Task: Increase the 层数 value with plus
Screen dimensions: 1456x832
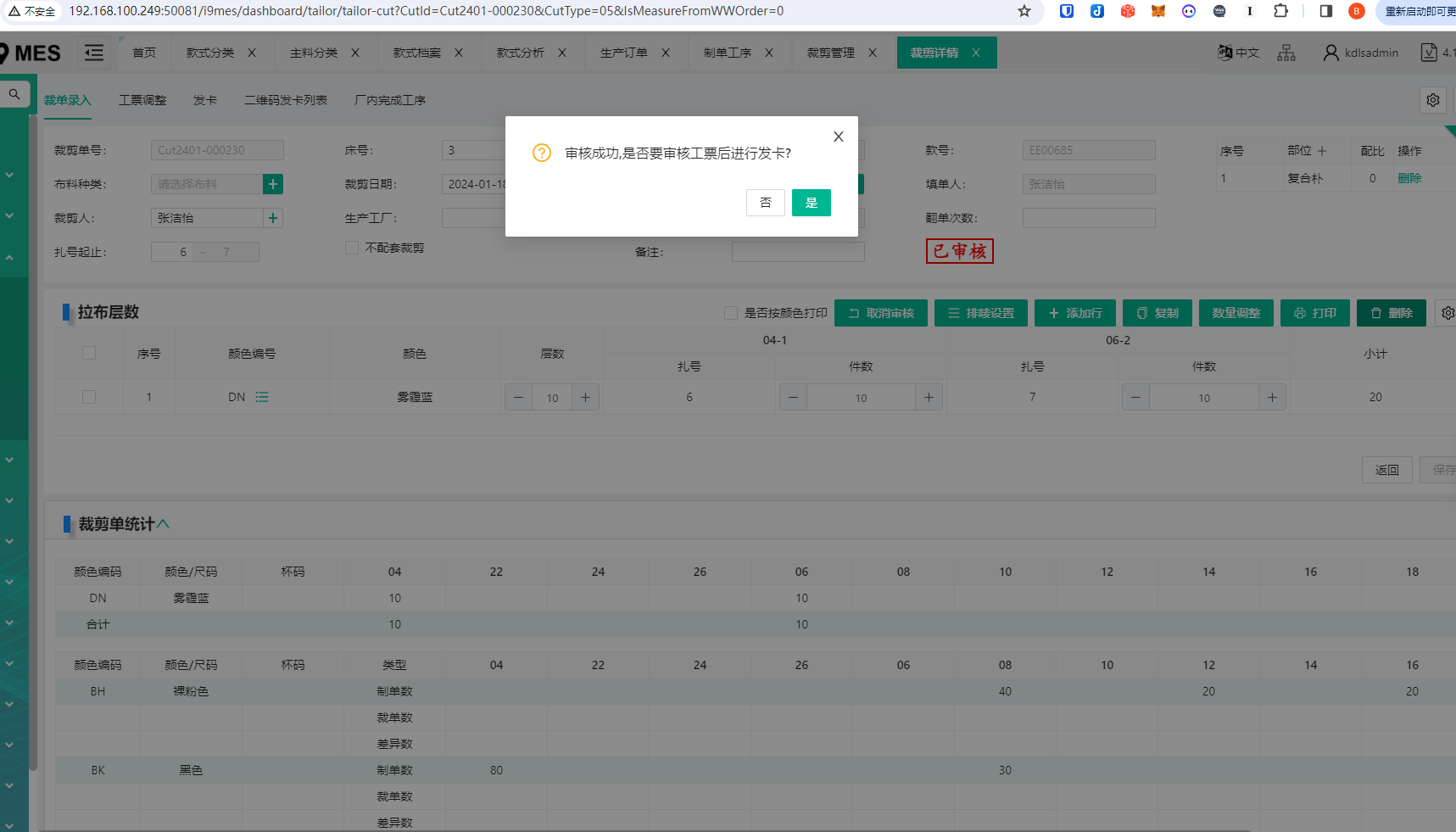Action: (585, 397)
